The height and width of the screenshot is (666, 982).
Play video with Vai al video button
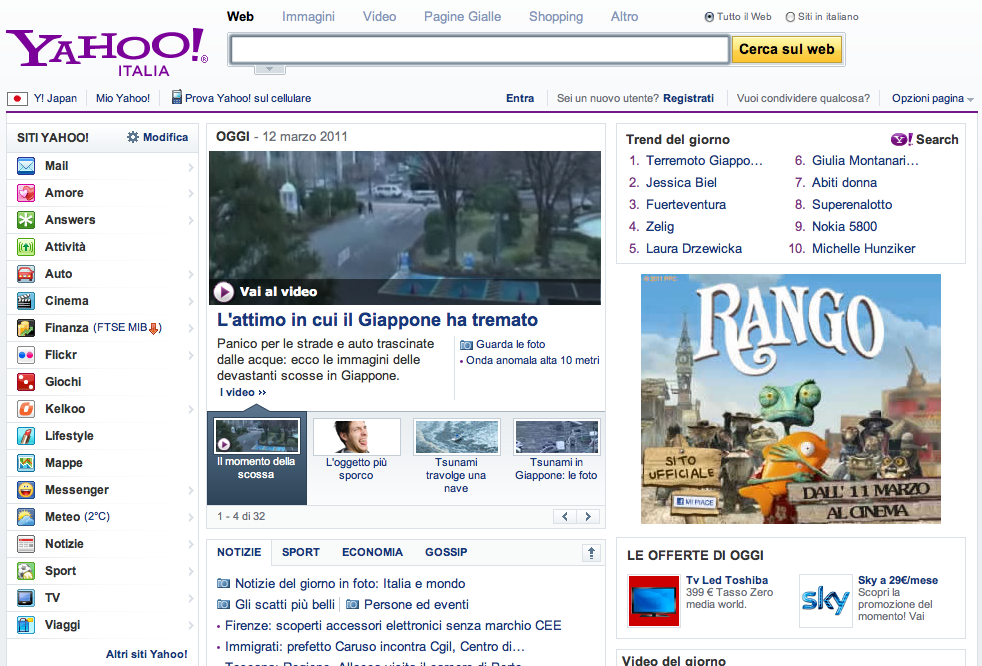click(x=266, y=292)
